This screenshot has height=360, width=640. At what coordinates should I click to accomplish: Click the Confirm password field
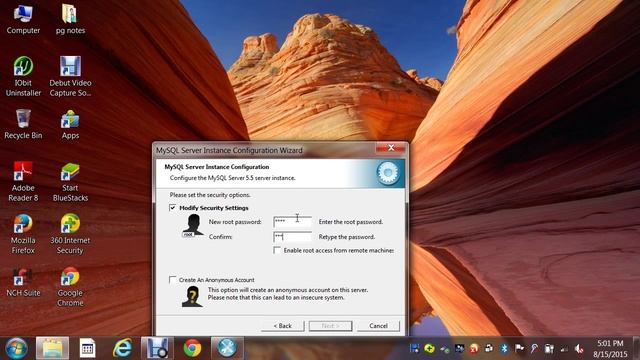tap(292, 237)
